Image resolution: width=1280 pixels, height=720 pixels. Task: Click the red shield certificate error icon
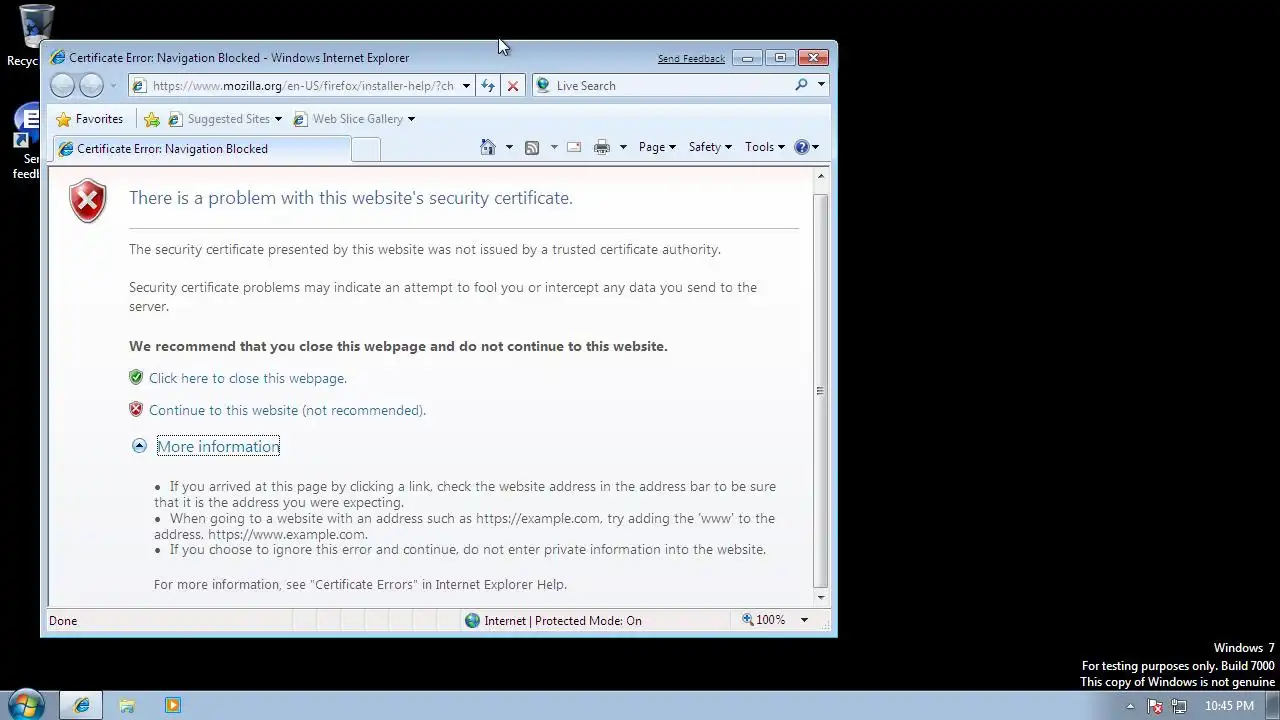(x=88, y=201)
